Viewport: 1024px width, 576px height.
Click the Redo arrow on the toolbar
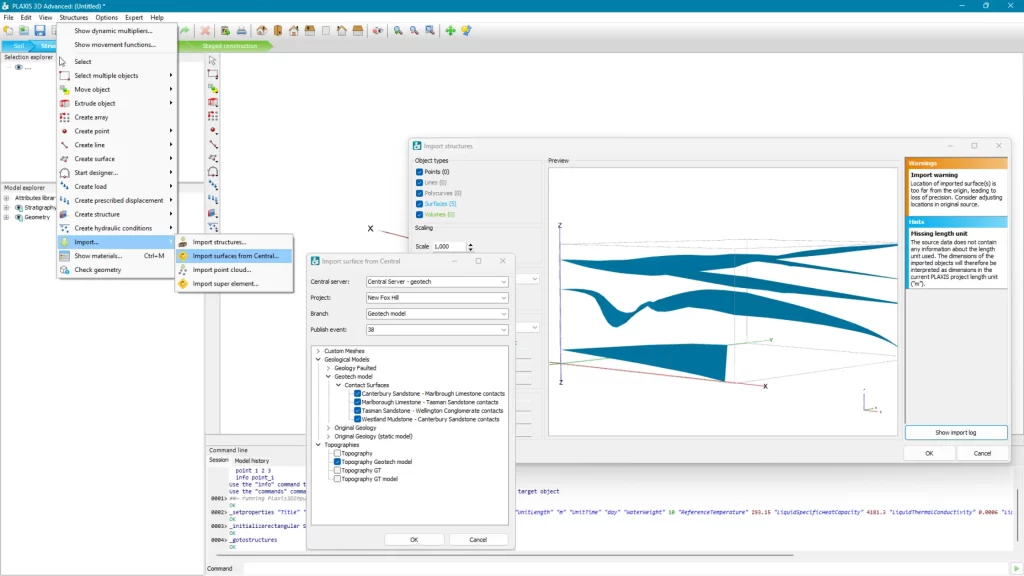click(186, 31)
